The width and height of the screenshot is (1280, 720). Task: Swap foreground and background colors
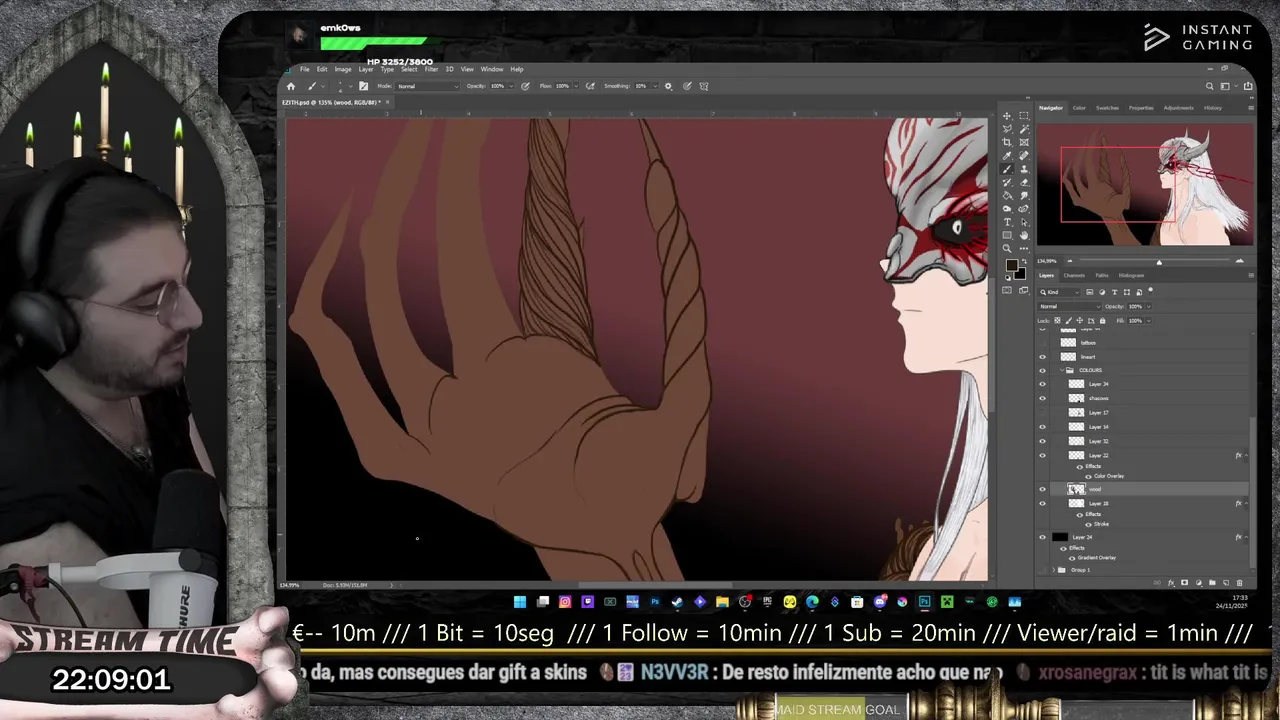point(1024,260)
